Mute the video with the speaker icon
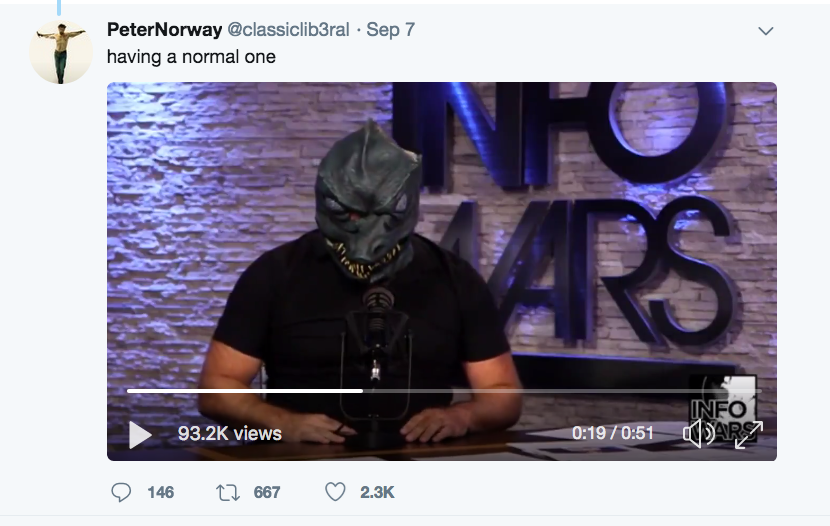This screenshot has height=526, width=830. tap(699, 433)
